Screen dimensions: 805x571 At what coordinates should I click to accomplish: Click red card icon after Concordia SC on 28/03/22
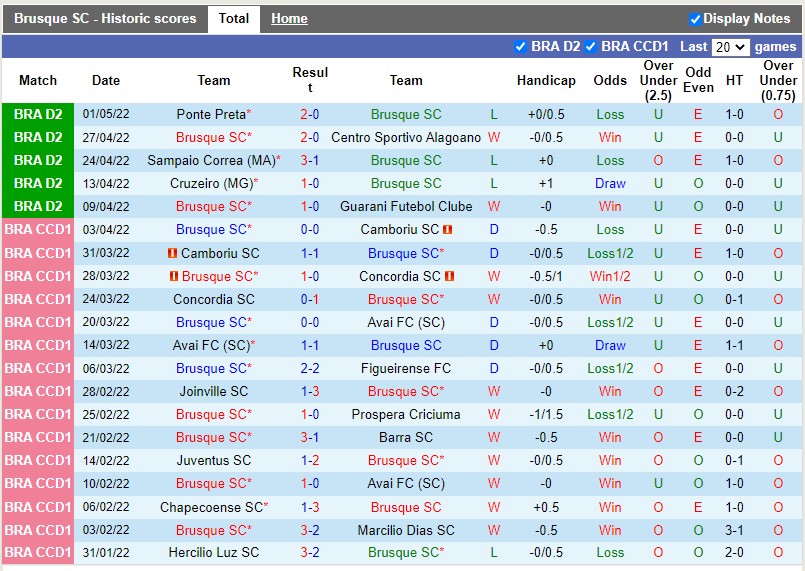[x=449, y=276]
